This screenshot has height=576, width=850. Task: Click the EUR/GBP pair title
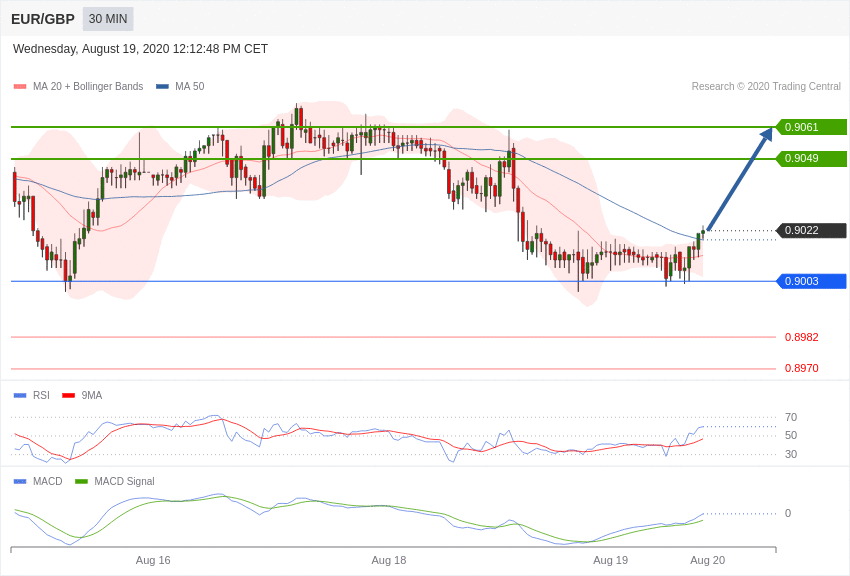click(43, 20)
